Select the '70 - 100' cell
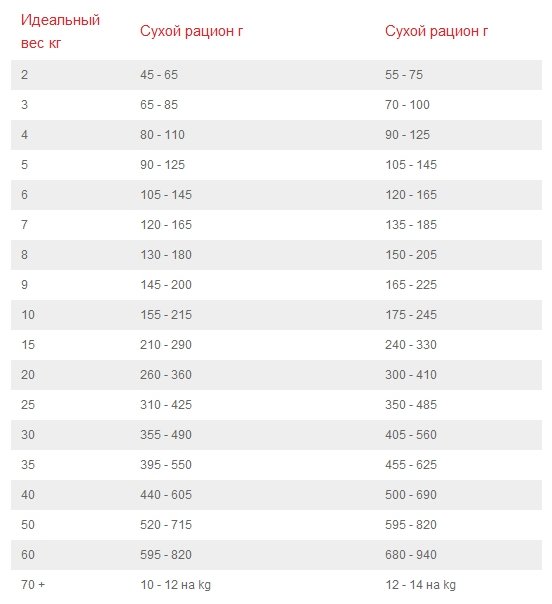Image resolution: width=552 pixels, height=604 pixels. (408, 105)
